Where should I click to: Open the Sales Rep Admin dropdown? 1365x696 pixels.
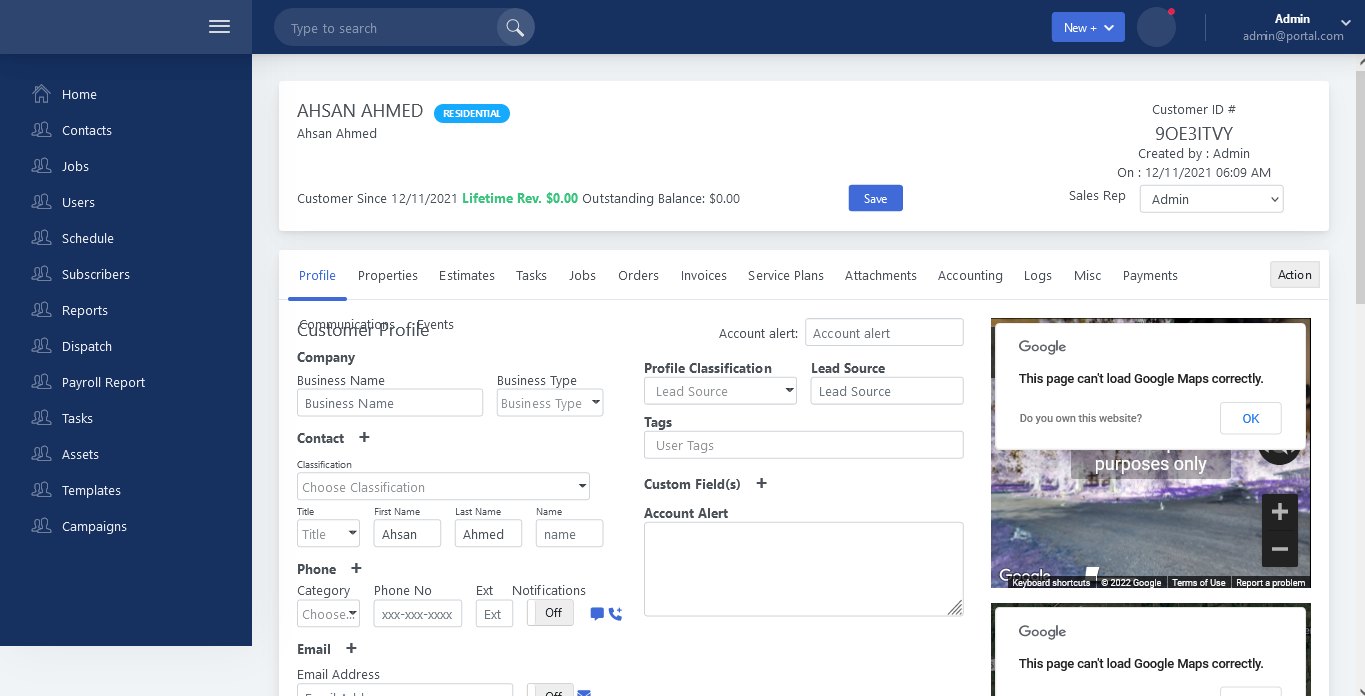[1211, 199]
